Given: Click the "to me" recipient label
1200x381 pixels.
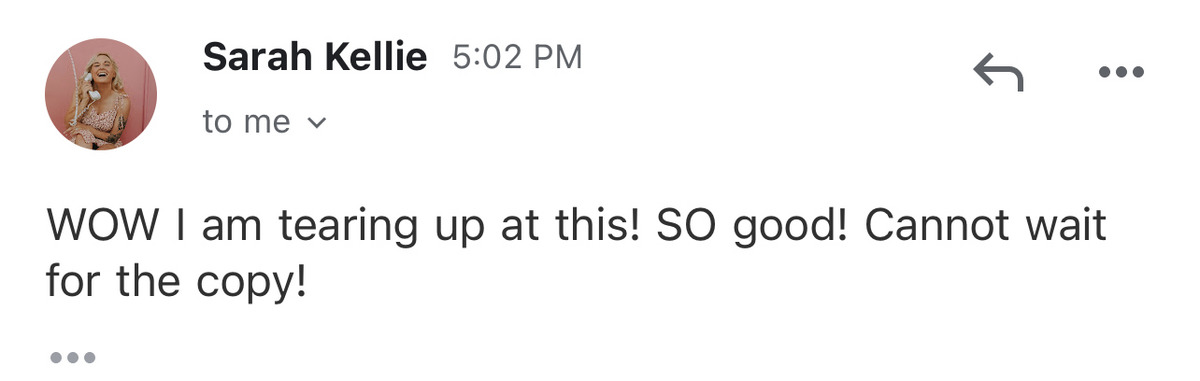Looking at the screenshot, I should 246,122.
